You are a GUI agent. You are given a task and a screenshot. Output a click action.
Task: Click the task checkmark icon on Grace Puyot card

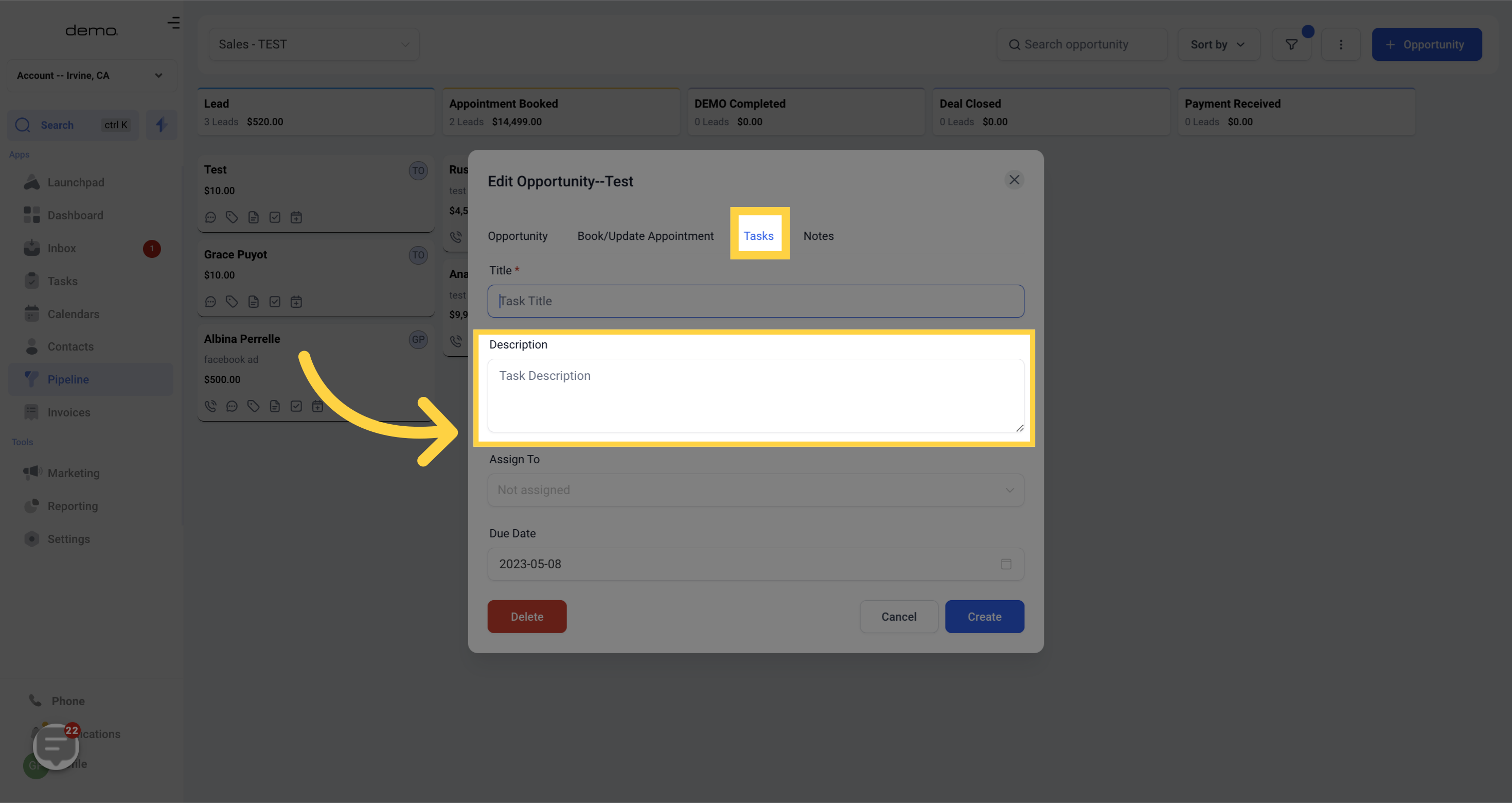click(x=275, y=302)
